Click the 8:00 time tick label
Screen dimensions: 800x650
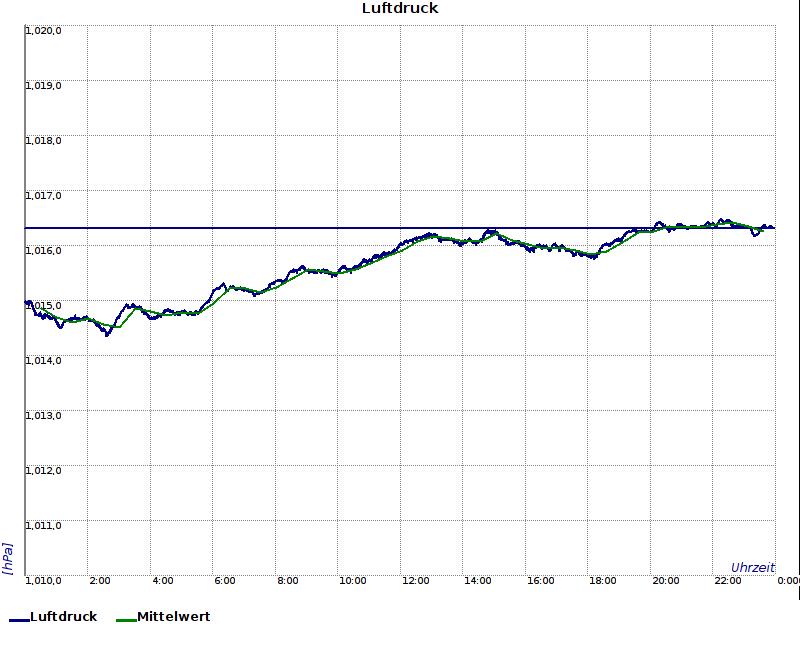[x=288, y=581]
